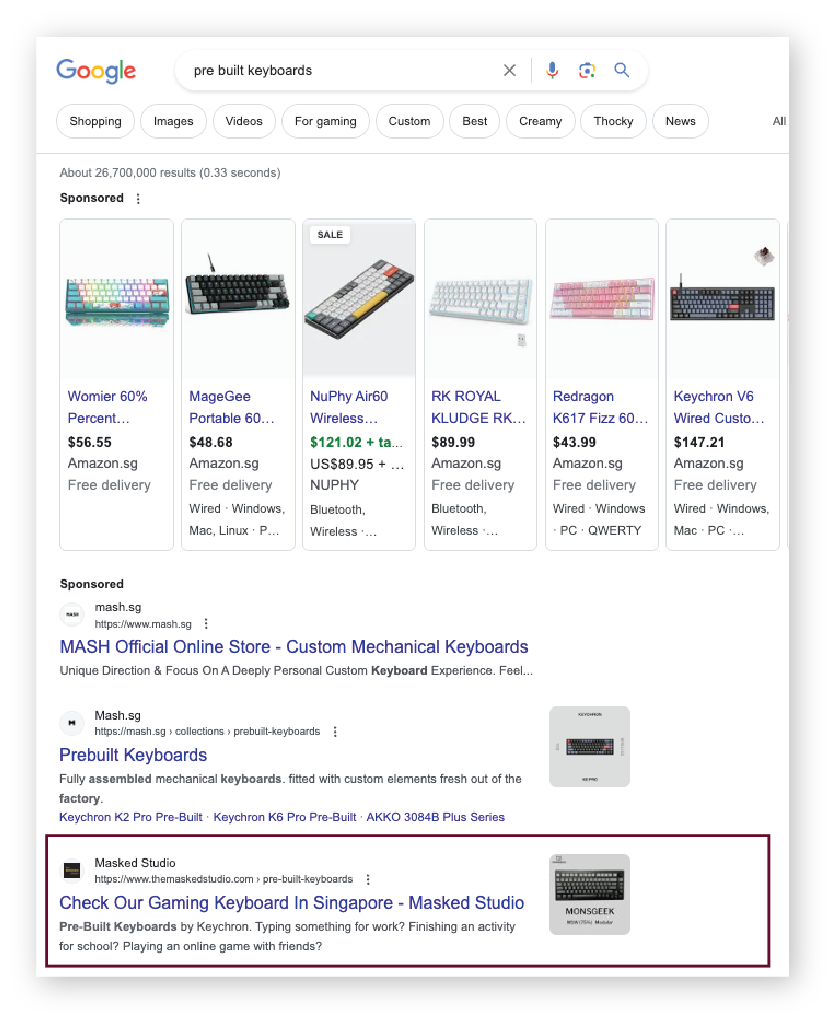Click the RK ROYAL KLUDGE product title
836x1024 pixels.
[478, 407]
